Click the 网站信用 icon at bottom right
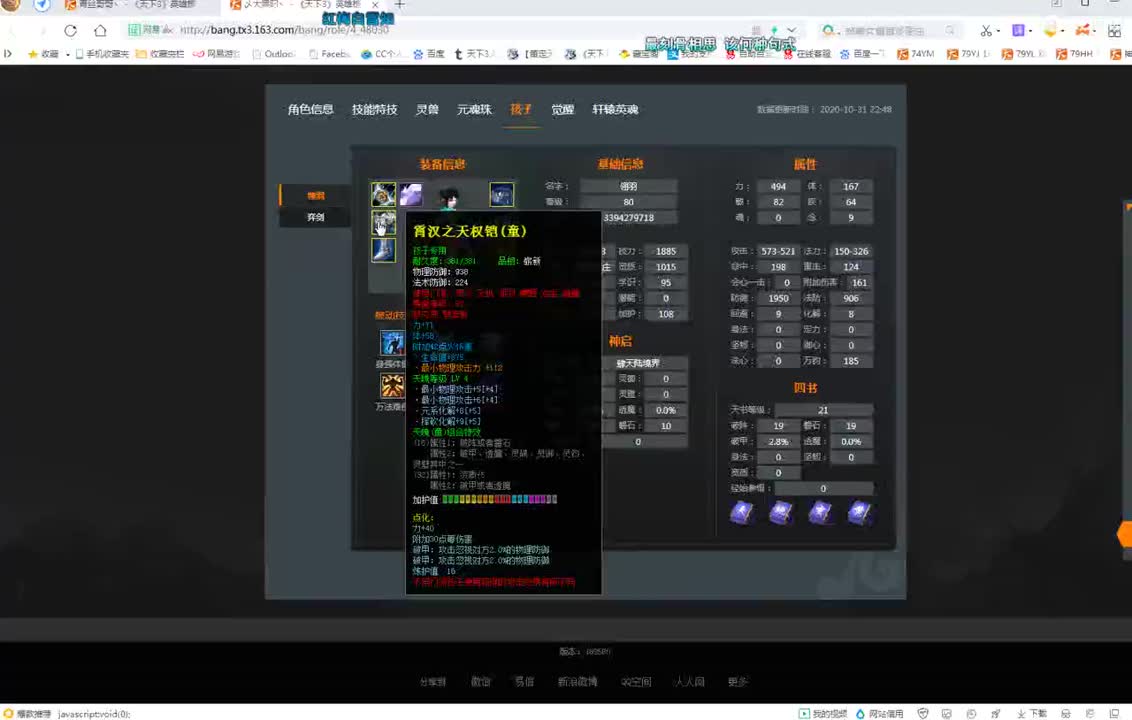The height and width of the screenshot is (720, 1132). click(860, 714)
